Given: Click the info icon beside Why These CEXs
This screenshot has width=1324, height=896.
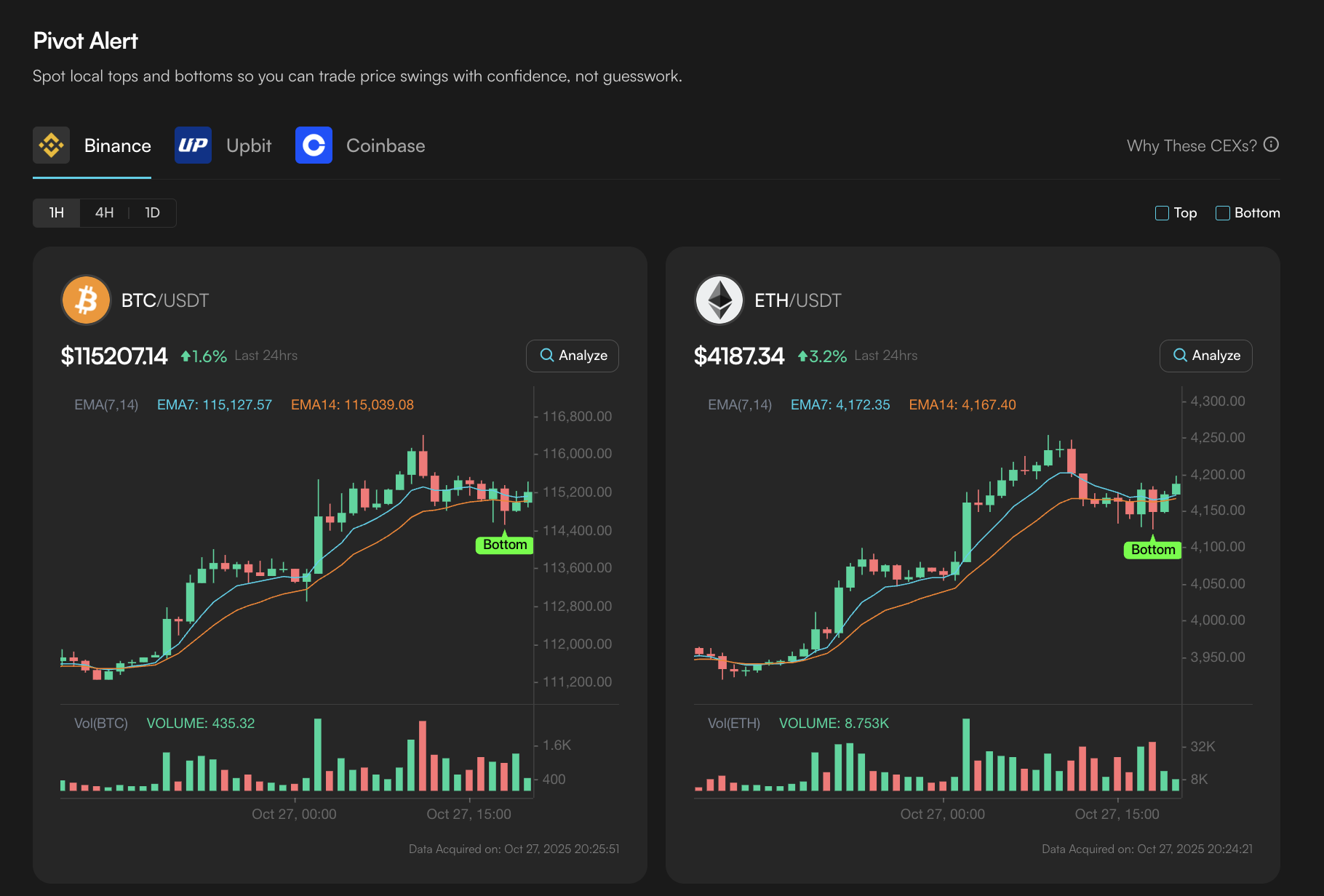Looking at the screenshot, I should click(x=1271, y=145).
